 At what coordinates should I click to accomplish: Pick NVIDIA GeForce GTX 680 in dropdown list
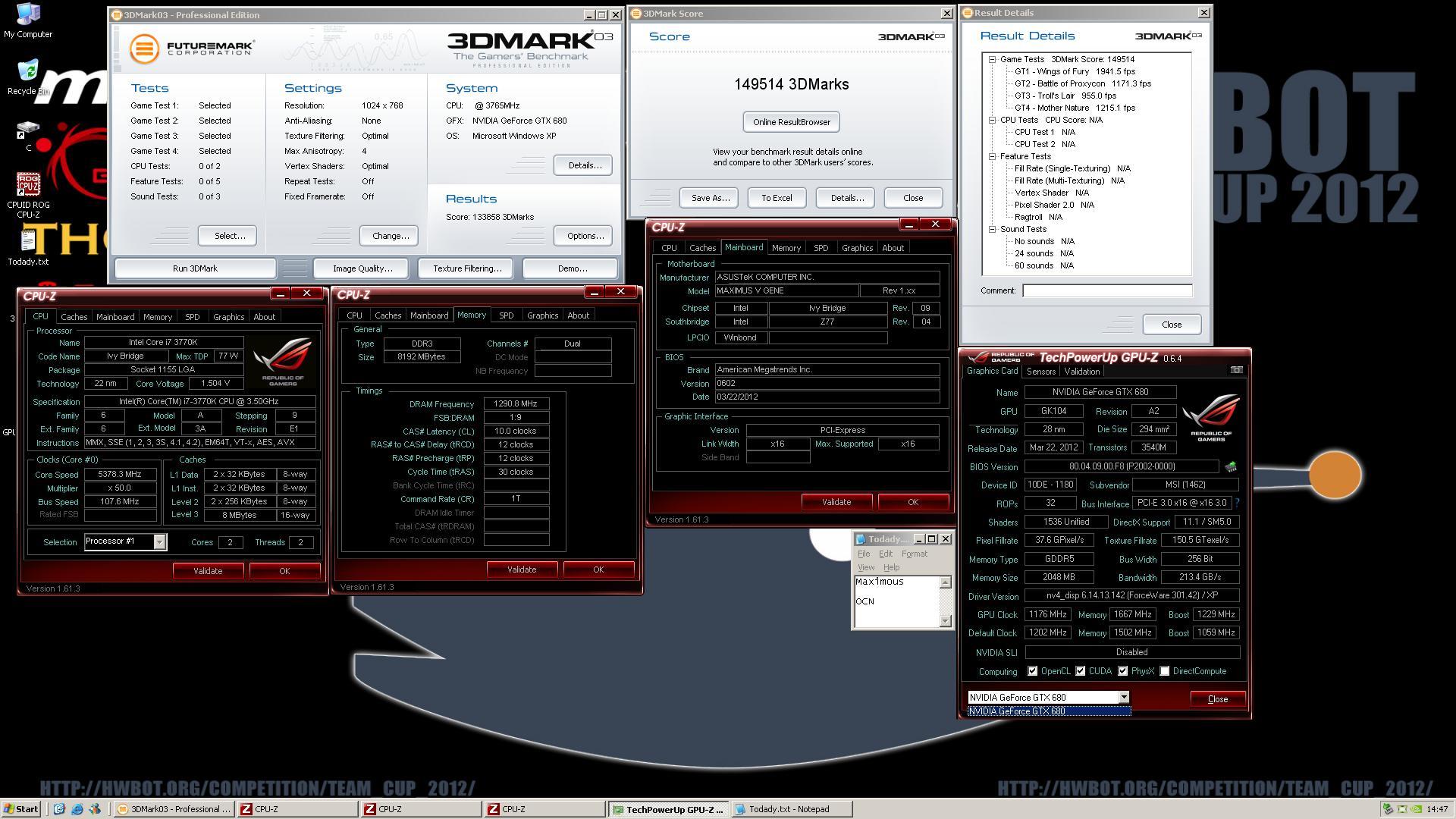[x=1049, y=711]
